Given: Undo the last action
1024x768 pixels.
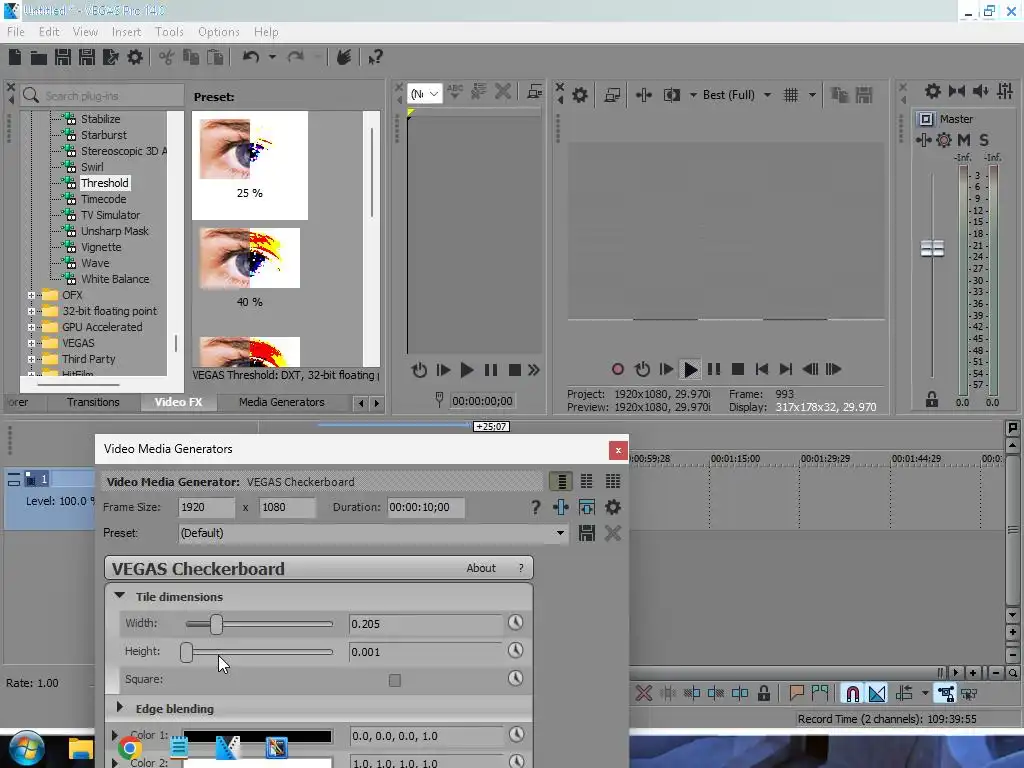Looking at the screenshot, I should (x=251, y=57).
